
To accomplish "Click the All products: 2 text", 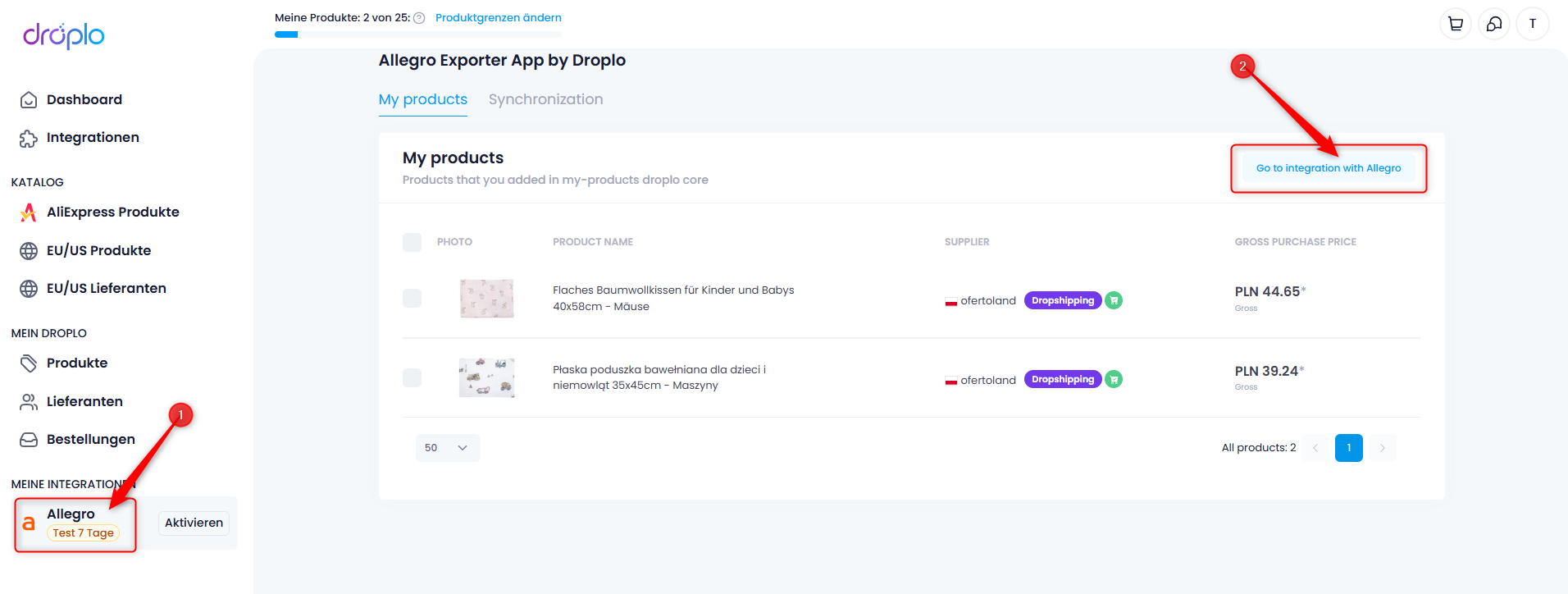I will click(1259, 448).
